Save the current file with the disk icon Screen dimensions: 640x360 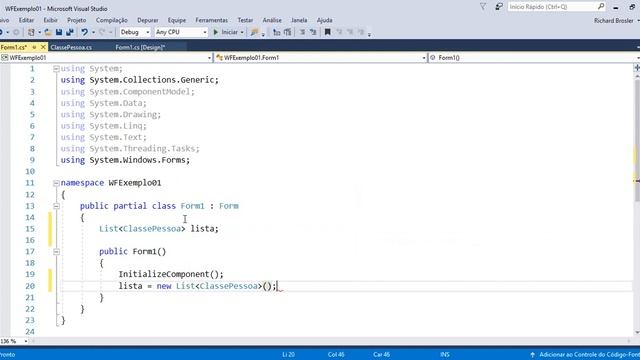59,32
